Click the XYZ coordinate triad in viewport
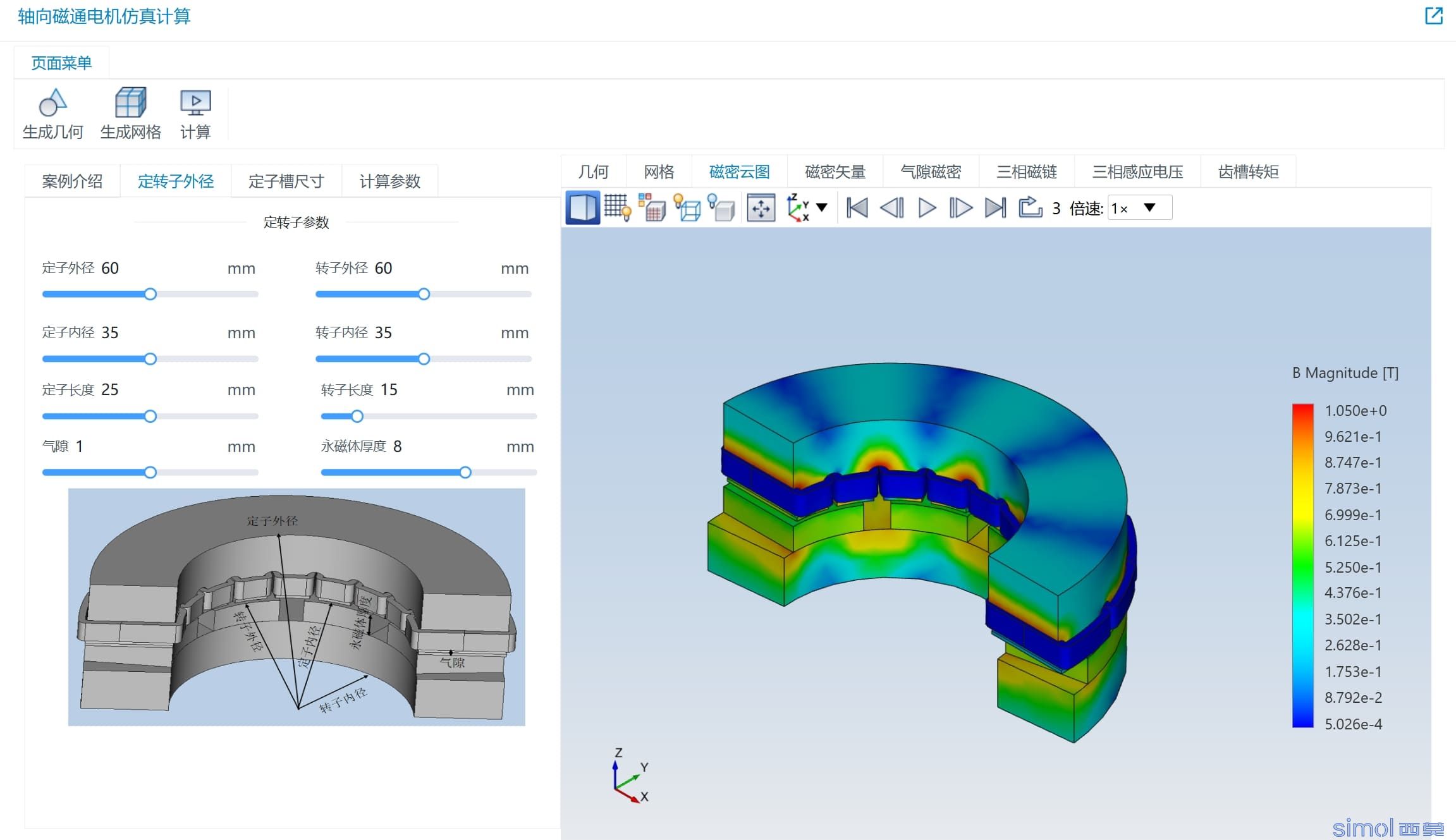The image size is (1456, 840). click(630, 776)
